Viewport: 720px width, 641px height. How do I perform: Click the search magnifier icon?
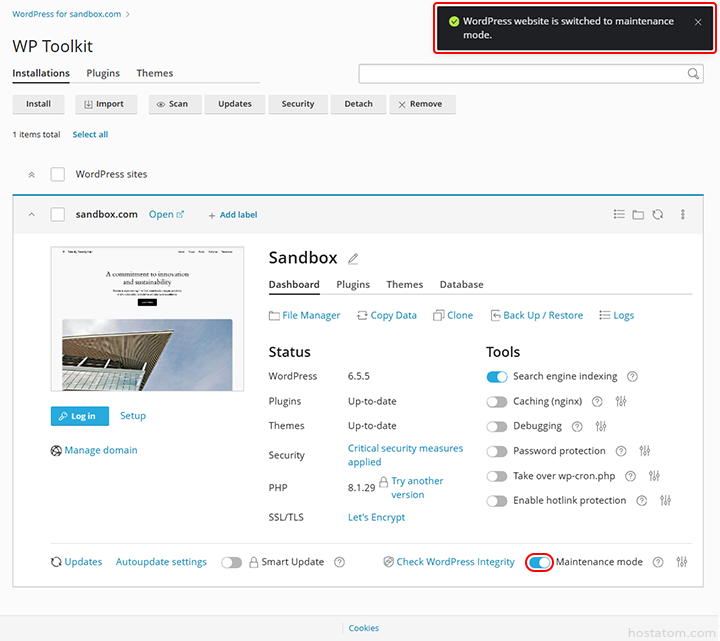pos(693,74)
